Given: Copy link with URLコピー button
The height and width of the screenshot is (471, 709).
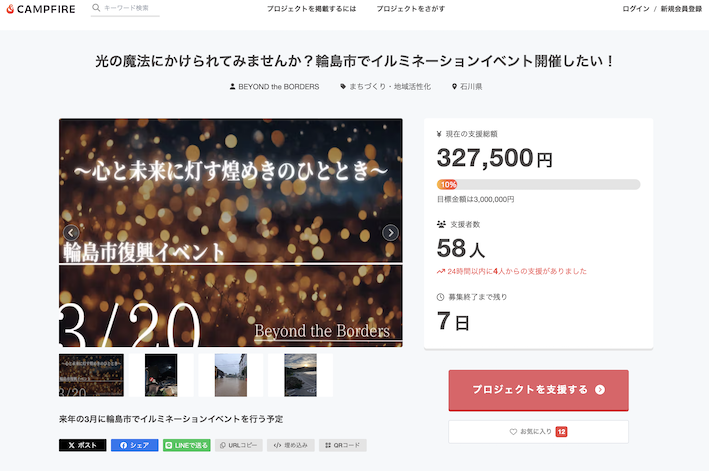Looking at the screenshot, I should 239,445.
